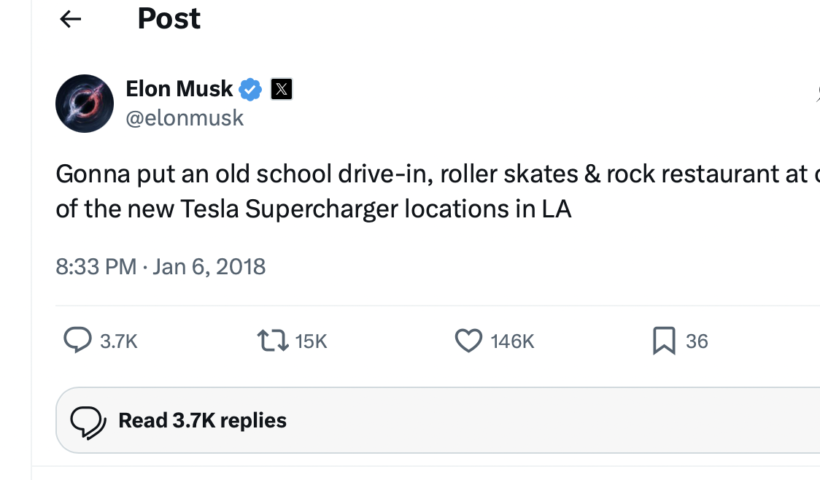Open the Elon Musk display name link
This screenshot has height=480, width=820.
click(x=179, y=89)
